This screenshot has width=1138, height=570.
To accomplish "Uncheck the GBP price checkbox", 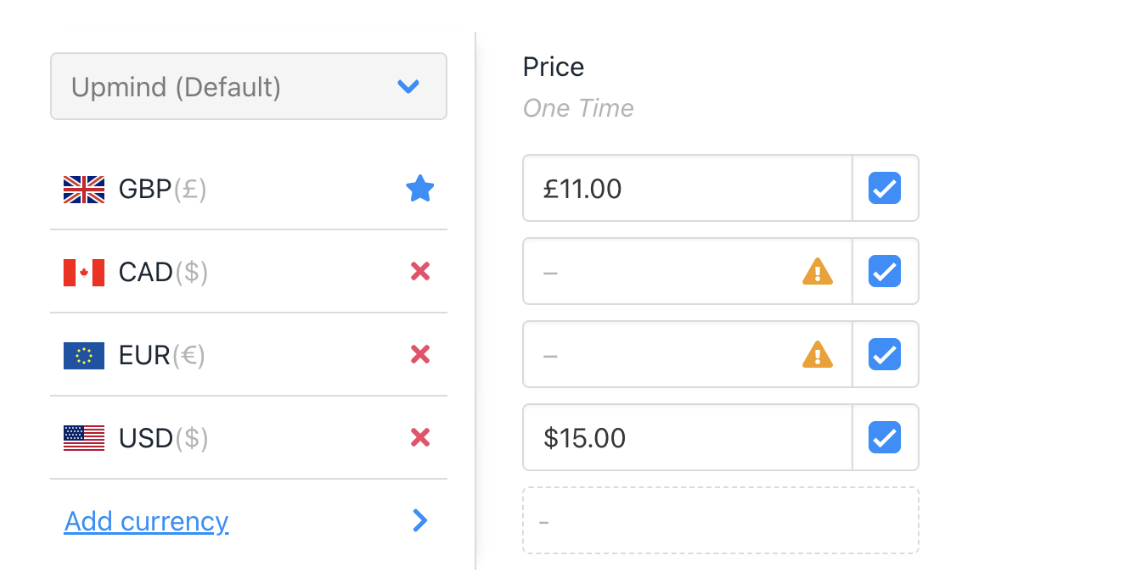I will pyautogui.click(x=885, y=188).
